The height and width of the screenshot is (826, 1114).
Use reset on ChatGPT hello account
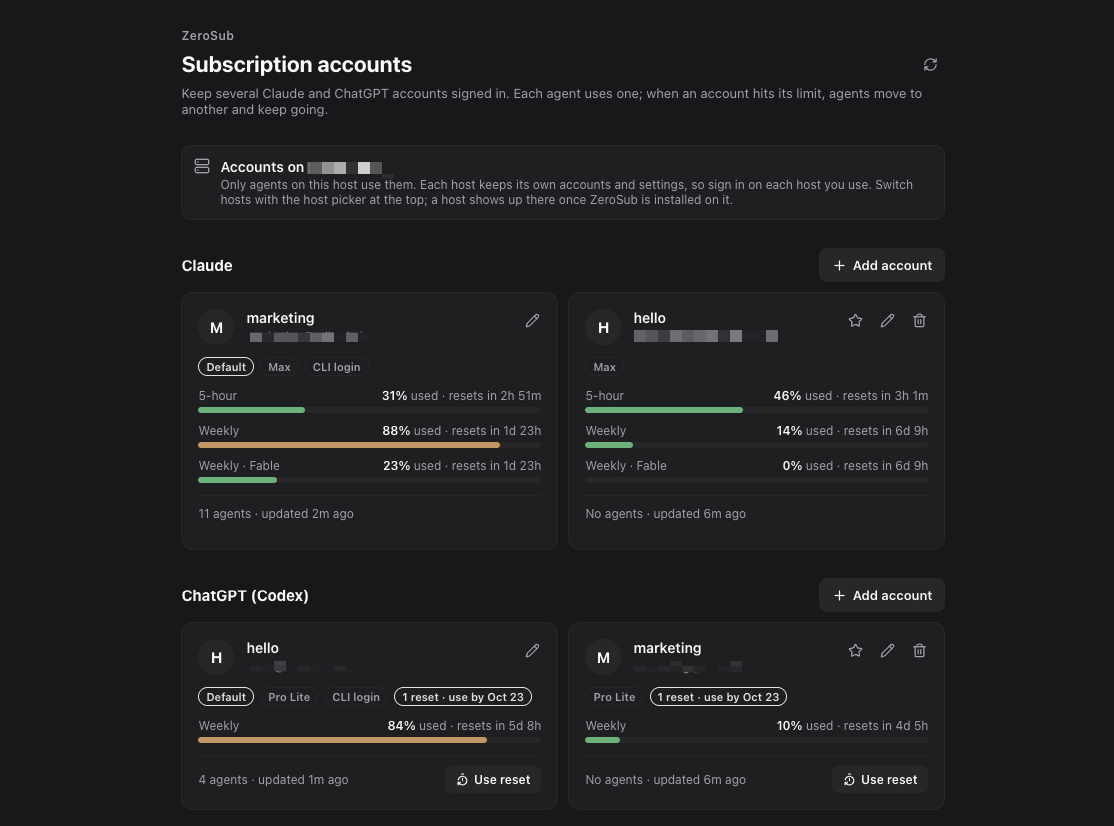click(493, 779)
